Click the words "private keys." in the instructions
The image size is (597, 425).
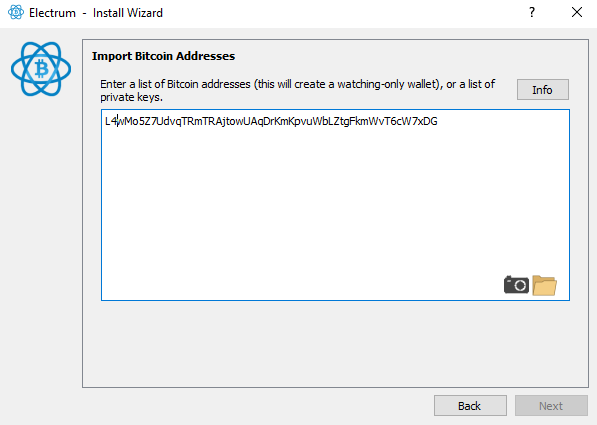click(131, 97)
